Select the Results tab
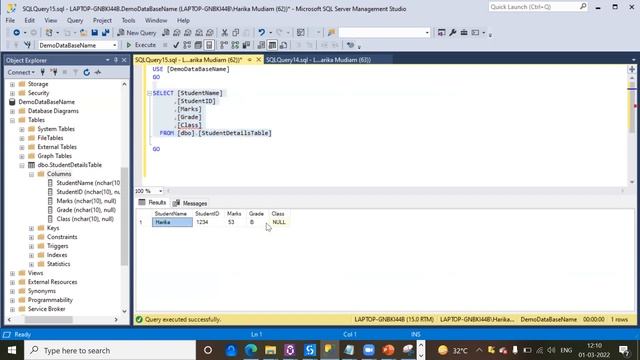The height and width of the screenshot is (360, 640). (152, 202)
